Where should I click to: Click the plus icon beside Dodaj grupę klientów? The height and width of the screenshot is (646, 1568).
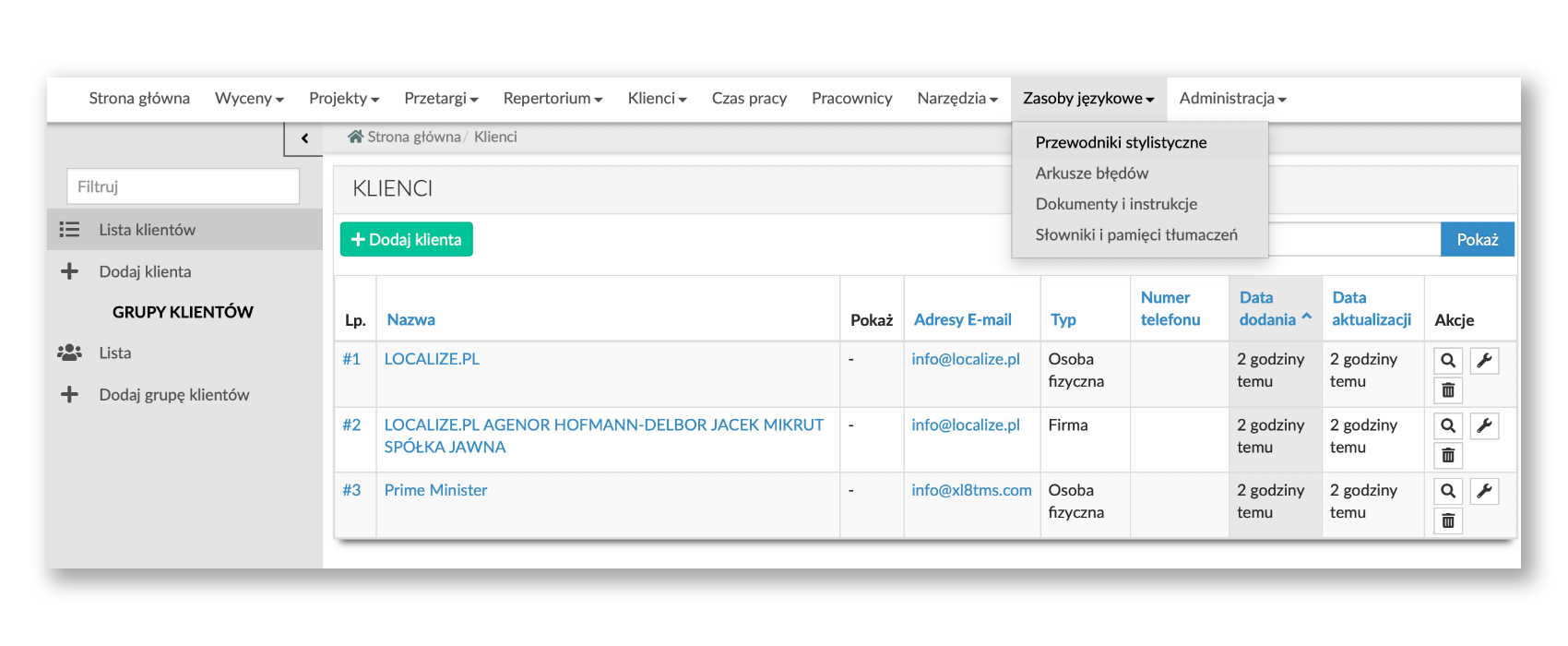click(x=69, y=395)
